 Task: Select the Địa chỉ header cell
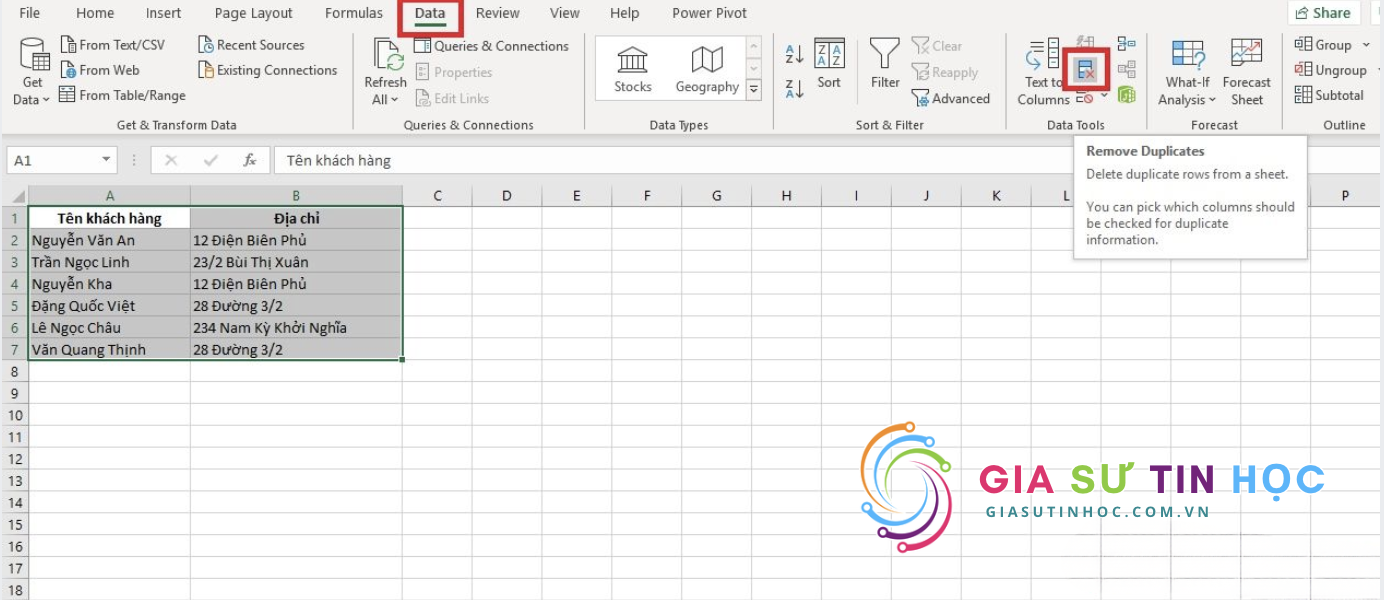coord(297,218)
